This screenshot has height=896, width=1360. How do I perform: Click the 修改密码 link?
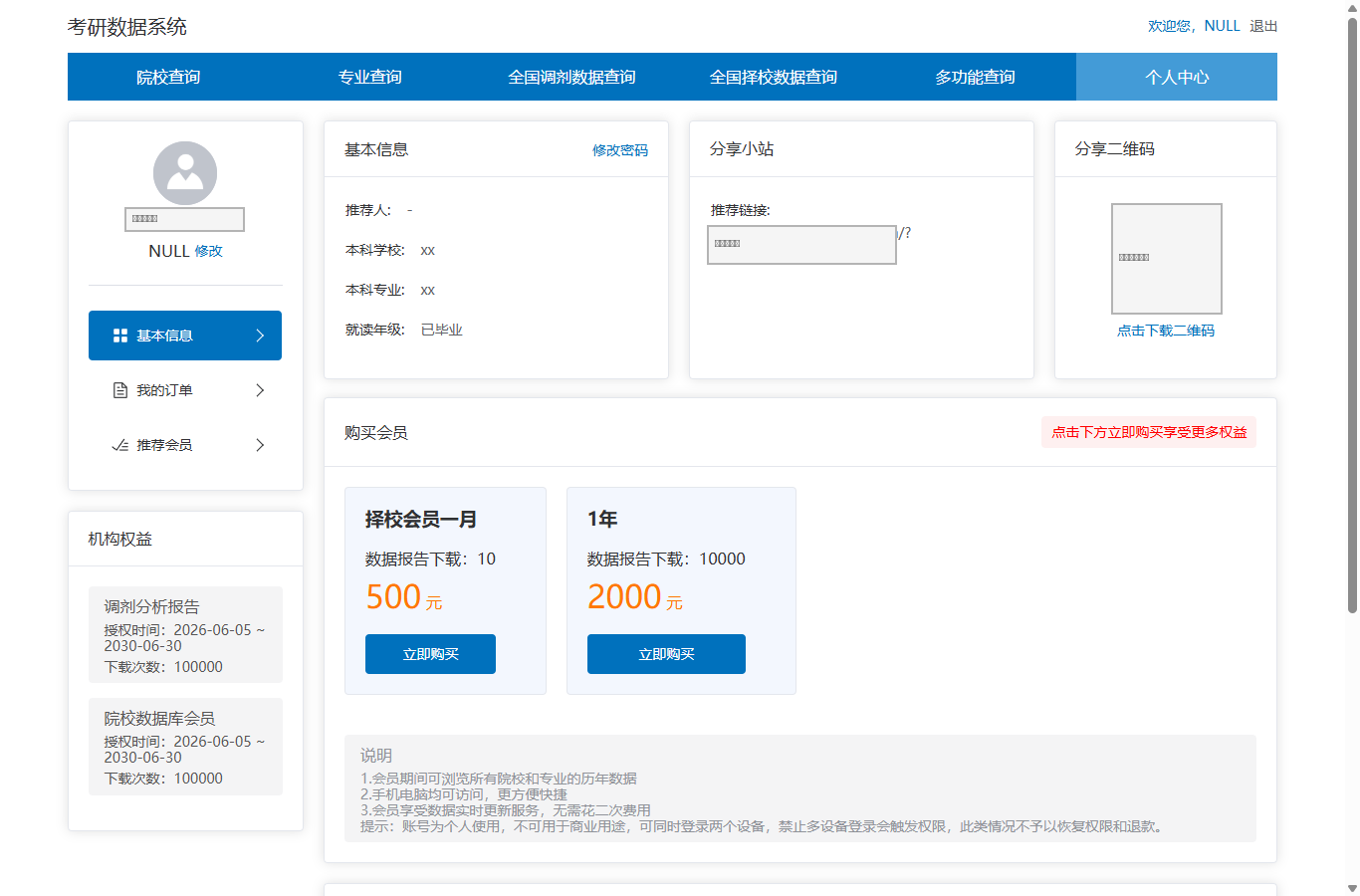(620, 150)
